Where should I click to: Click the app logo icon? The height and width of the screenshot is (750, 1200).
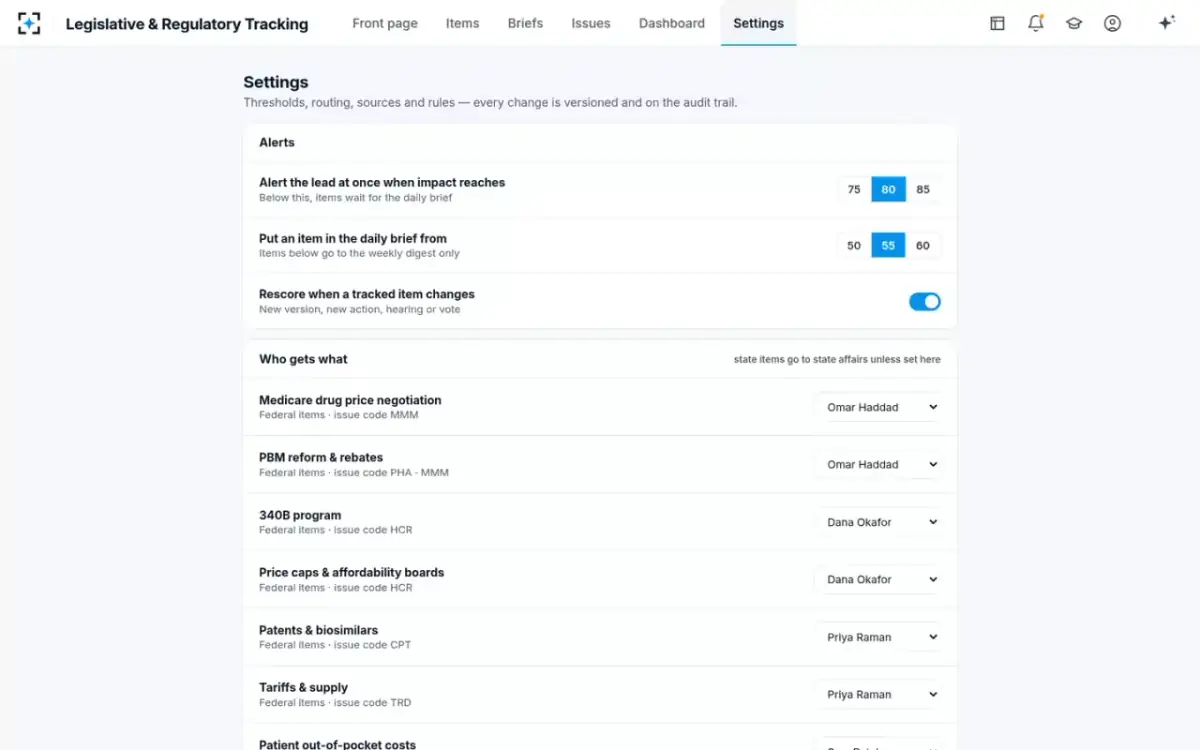(29, 23)
